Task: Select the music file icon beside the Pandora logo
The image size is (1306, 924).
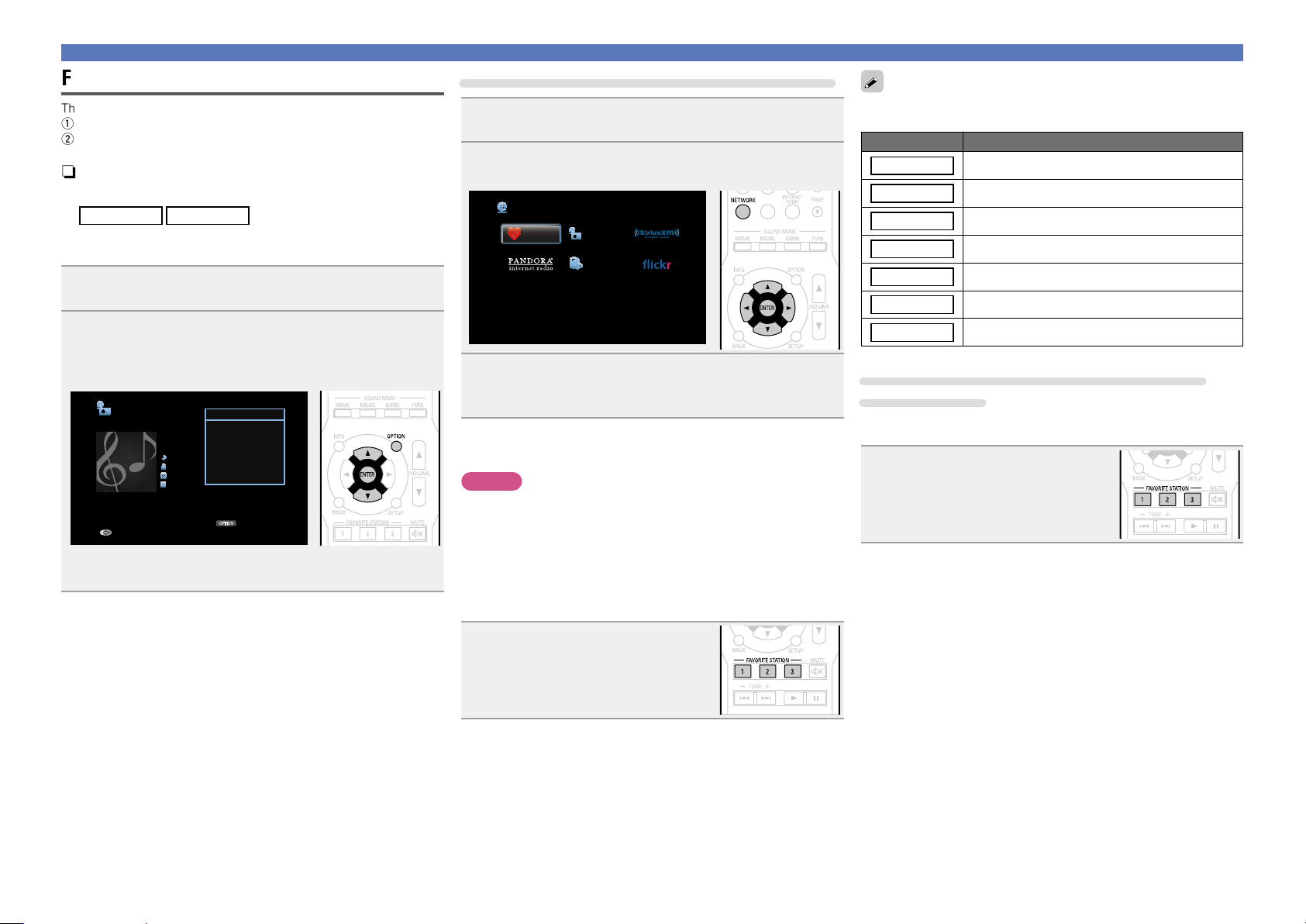Action: point(576,264)
